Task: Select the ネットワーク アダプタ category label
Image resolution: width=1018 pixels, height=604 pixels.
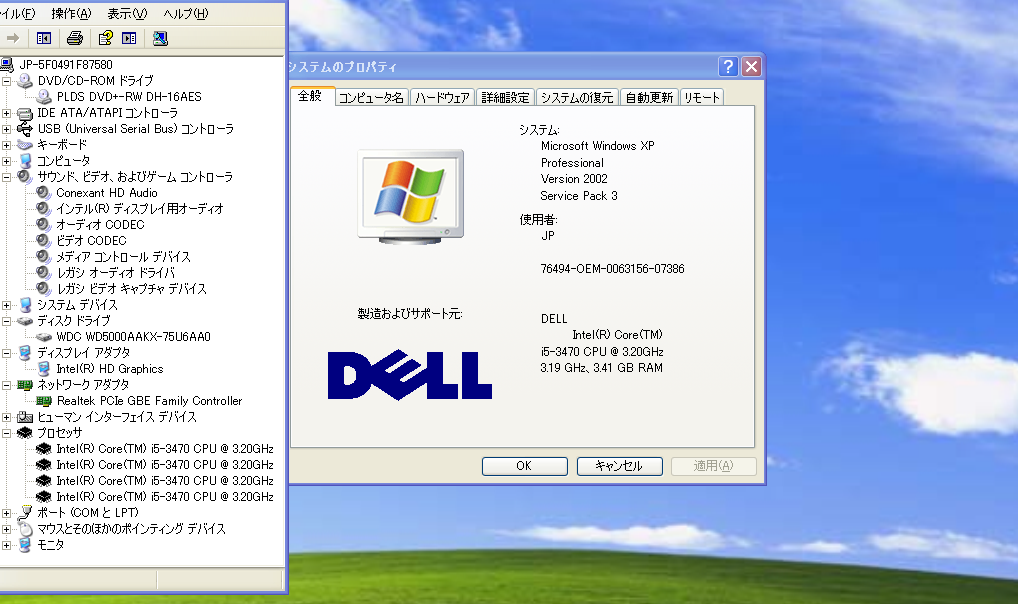Action: click(x=83, y=385)
